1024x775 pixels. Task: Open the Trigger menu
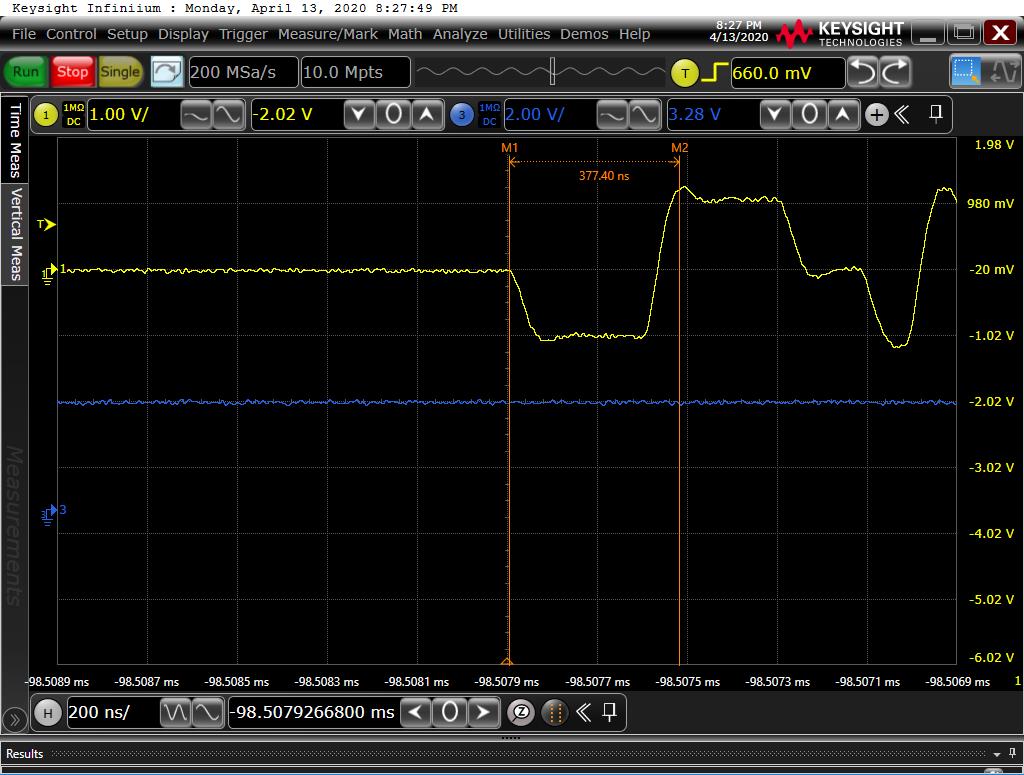(x=244, y=34)
